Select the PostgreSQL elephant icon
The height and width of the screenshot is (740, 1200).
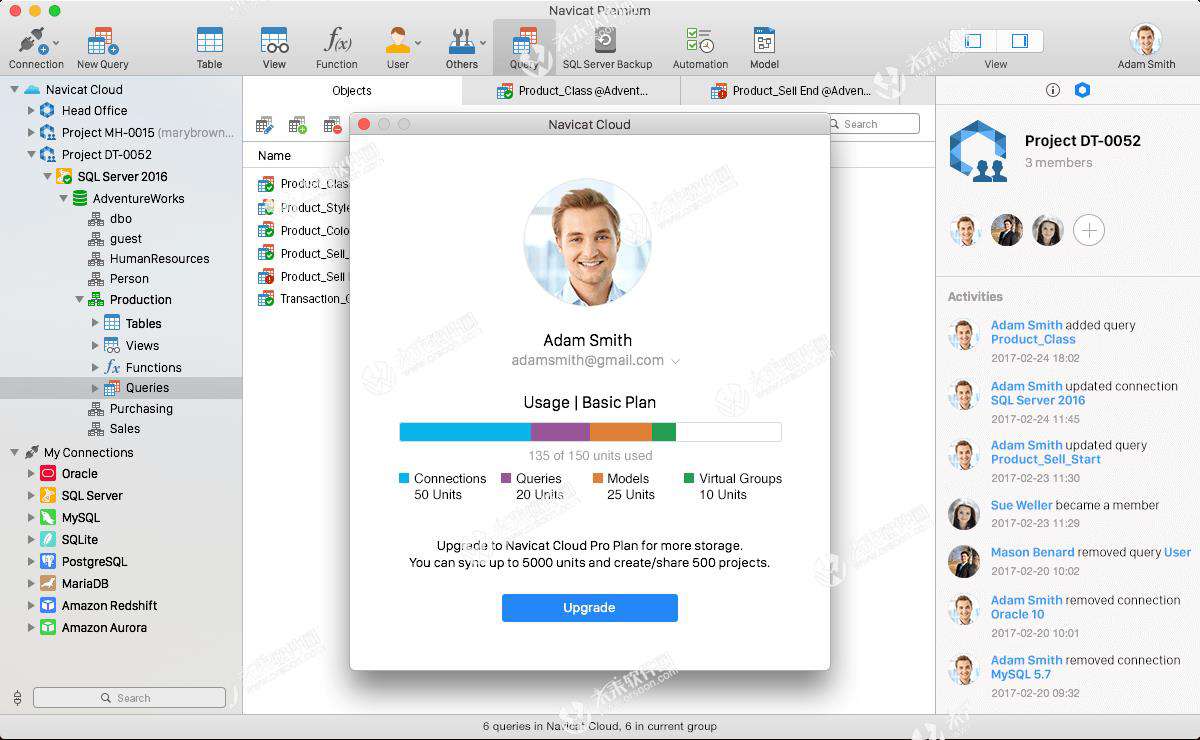point(48,562)
